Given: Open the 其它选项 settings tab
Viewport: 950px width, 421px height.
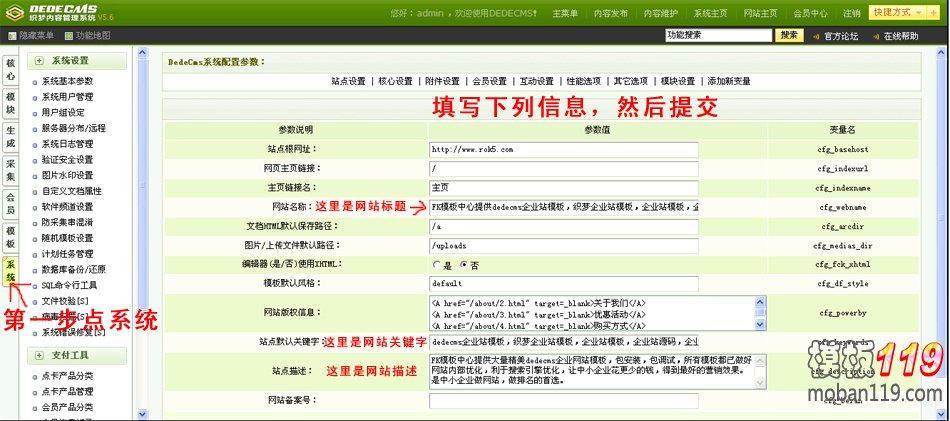Looking at the screenshot, I should click(631, 81).
